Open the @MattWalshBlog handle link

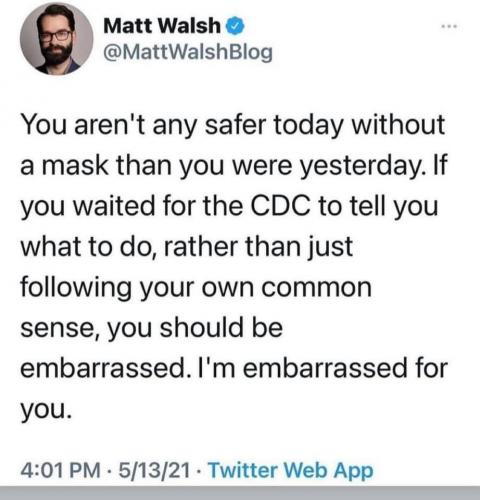(x=188, y=52)
